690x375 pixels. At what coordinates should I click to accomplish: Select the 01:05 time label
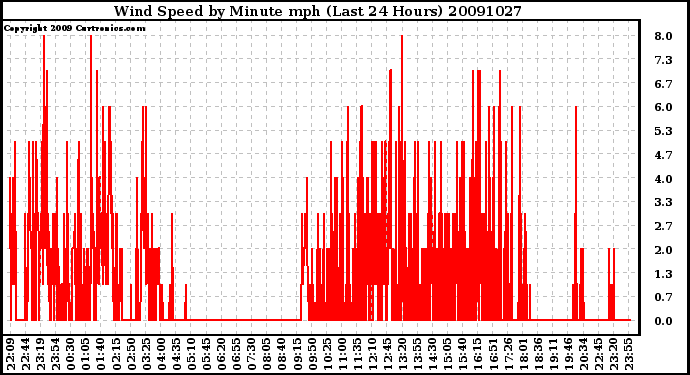tap(86, 354)
